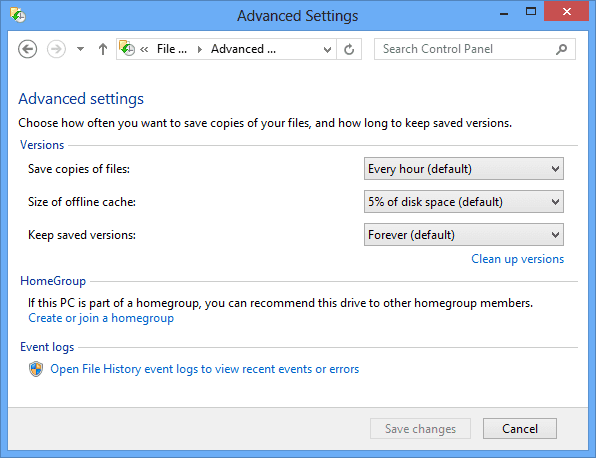Click the 'Versions' section label

coord(42,145)
